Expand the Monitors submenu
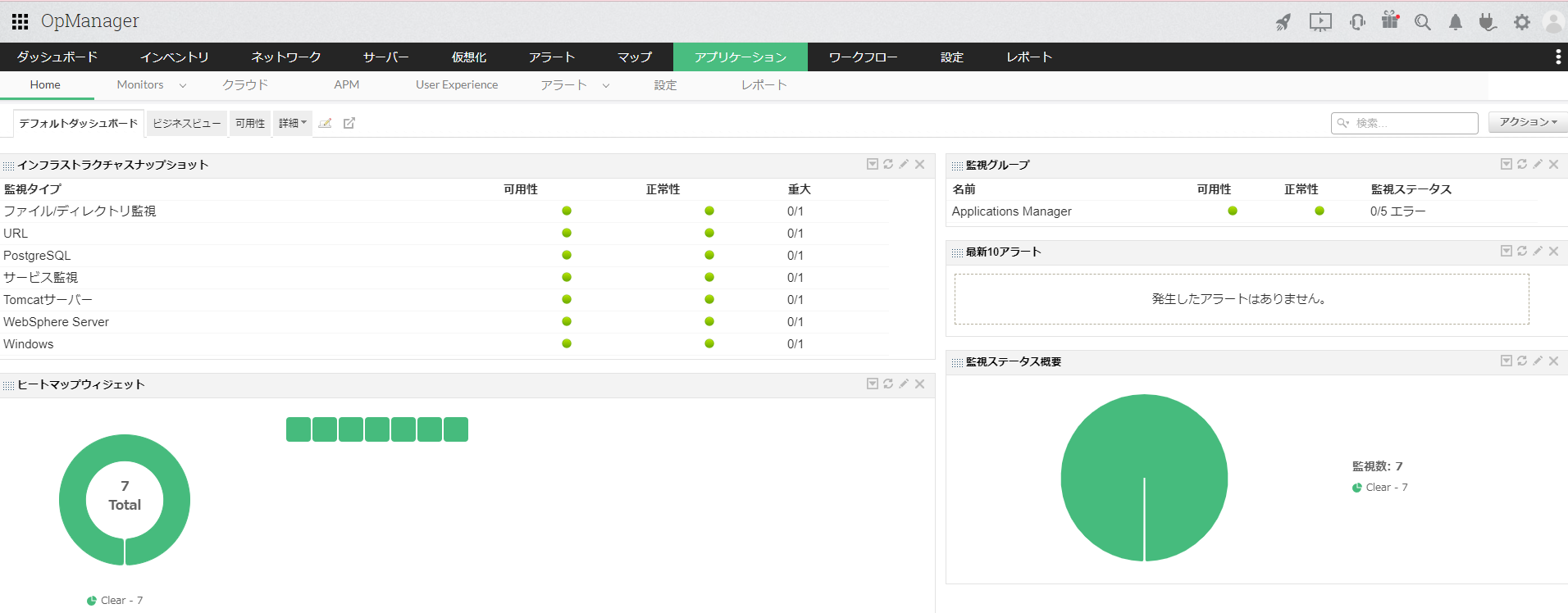Viewport: 1568px width, 613px height. coord(151,84)
